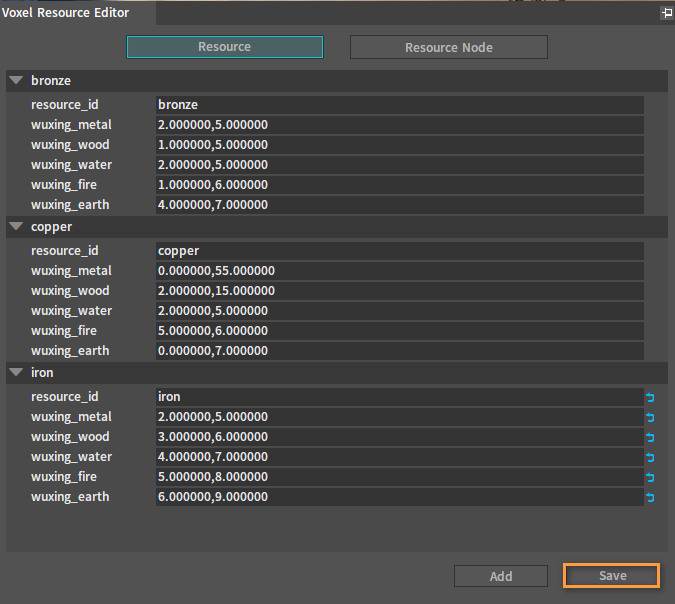
Task: Click the copper wuxing_metal value field
Action: [399, 271]
